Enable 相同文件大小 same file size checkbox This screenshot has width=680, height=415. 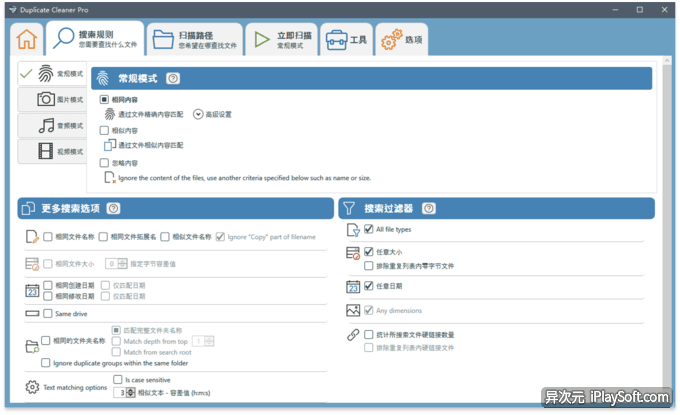point(48,264)
